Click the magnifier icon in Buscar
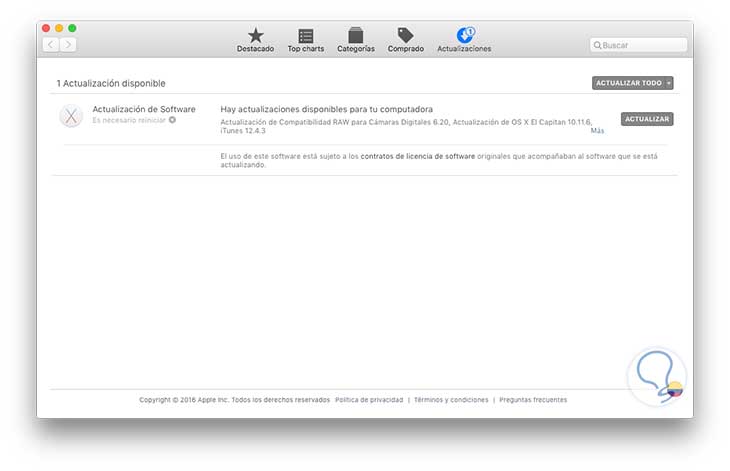The width and height of the screenshot is (730, 471). (597, 45)
